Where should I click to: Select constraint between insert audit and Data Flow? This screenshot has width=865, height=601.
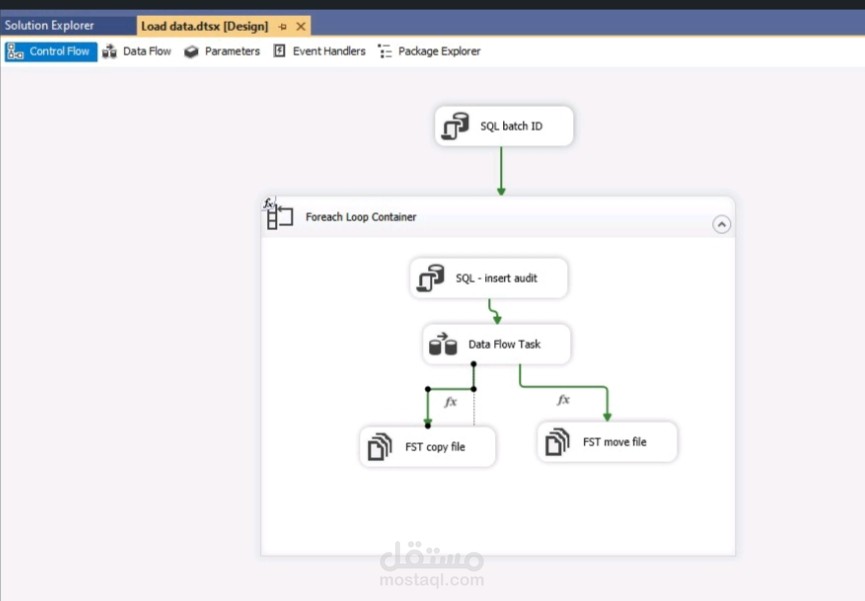[493, 311]
